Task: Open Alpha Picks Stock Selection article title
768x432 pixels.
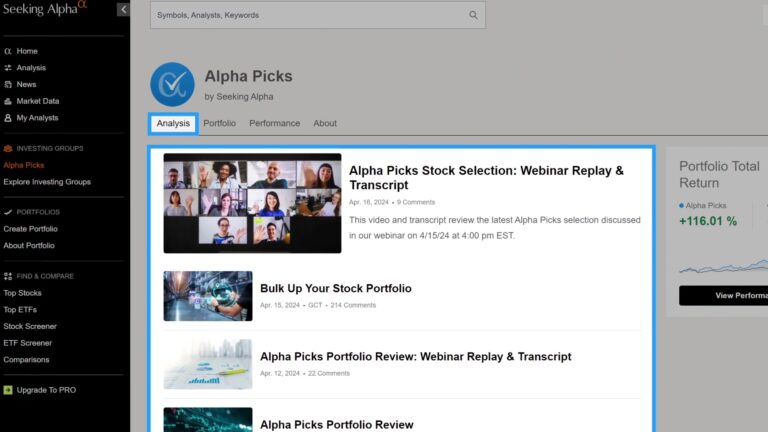Action: click(486, 178)
